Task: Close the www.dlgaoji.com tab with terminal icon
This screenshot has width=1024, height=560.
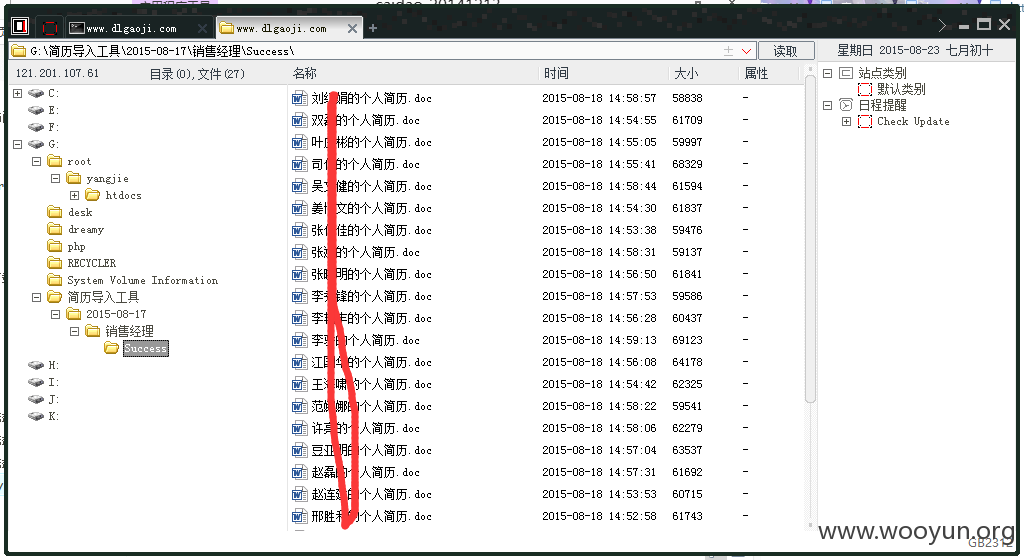Action: point(202,29)
